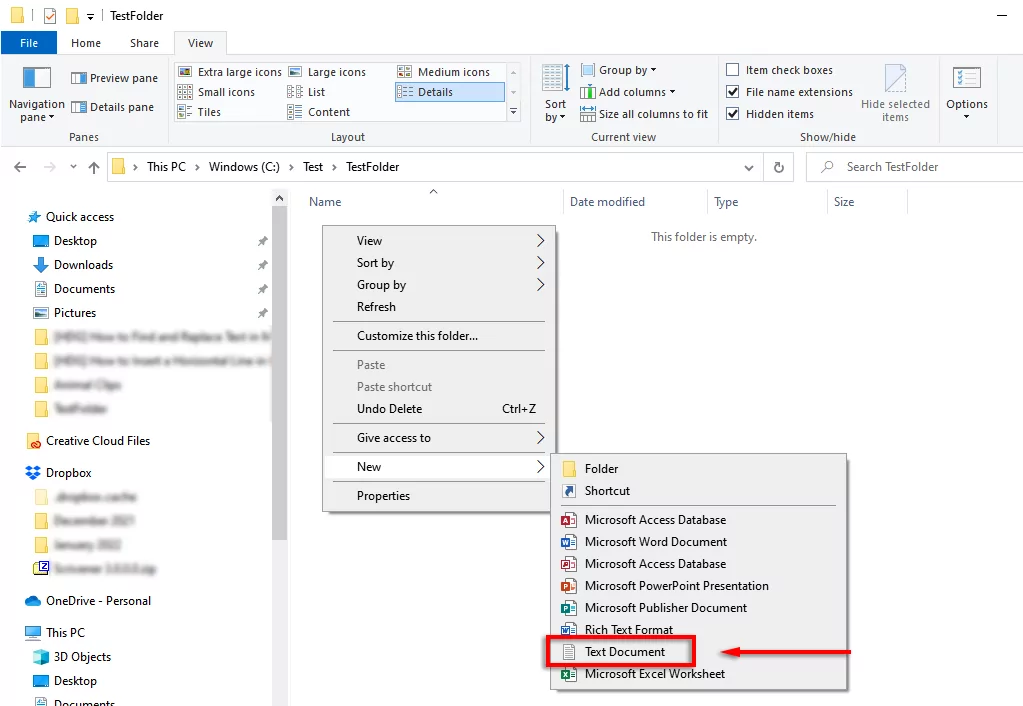Click Hide selected items button
Viewport: 1023px width, 706px height.
895,93
